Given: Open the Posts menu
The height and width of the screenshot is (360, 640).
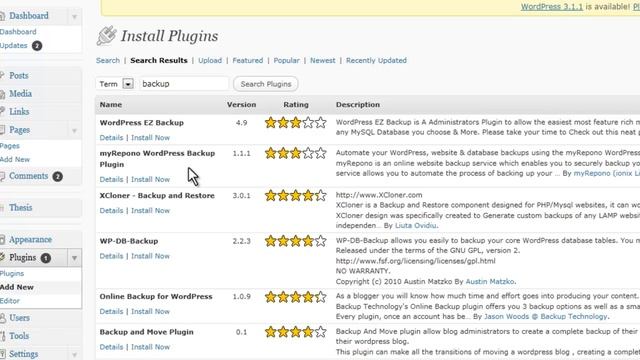Looking at the screenshot, I should (19, 76).
